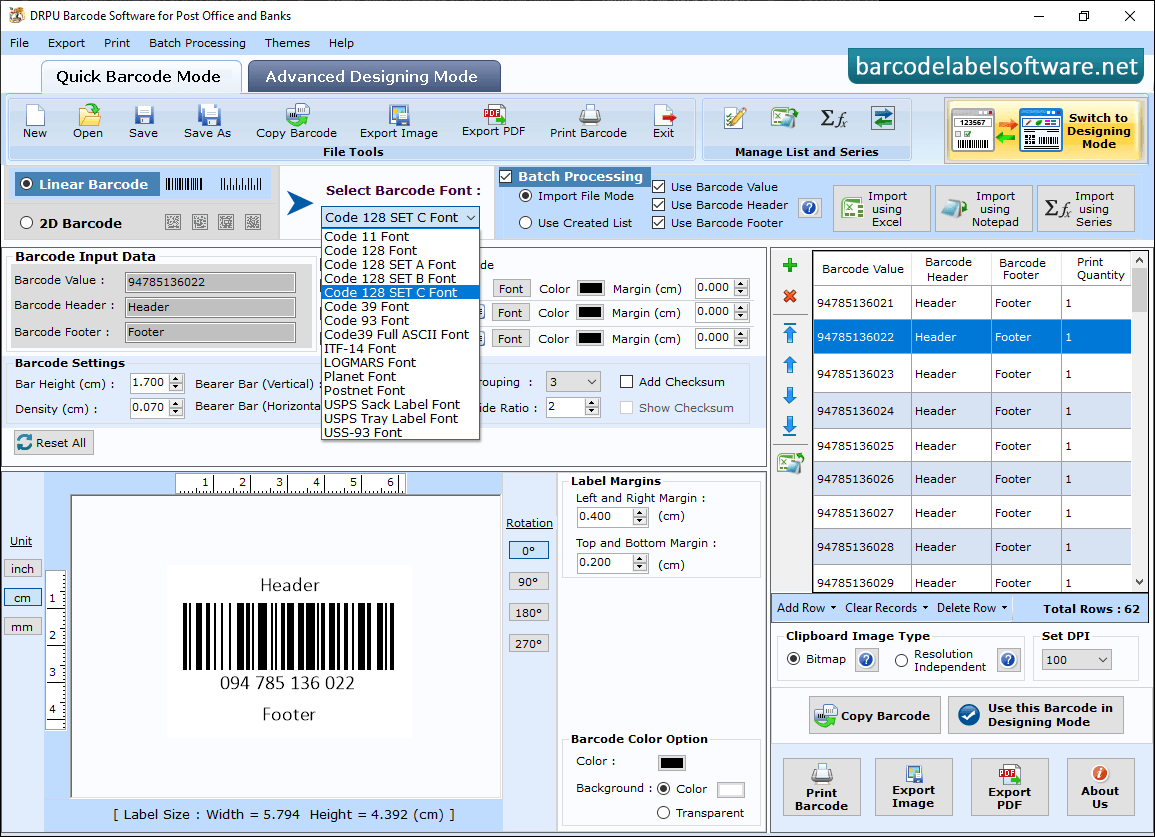This screenshot has width=1155, height=837.
Task: Click Excel export icon beside table
Action: point(790,463)
